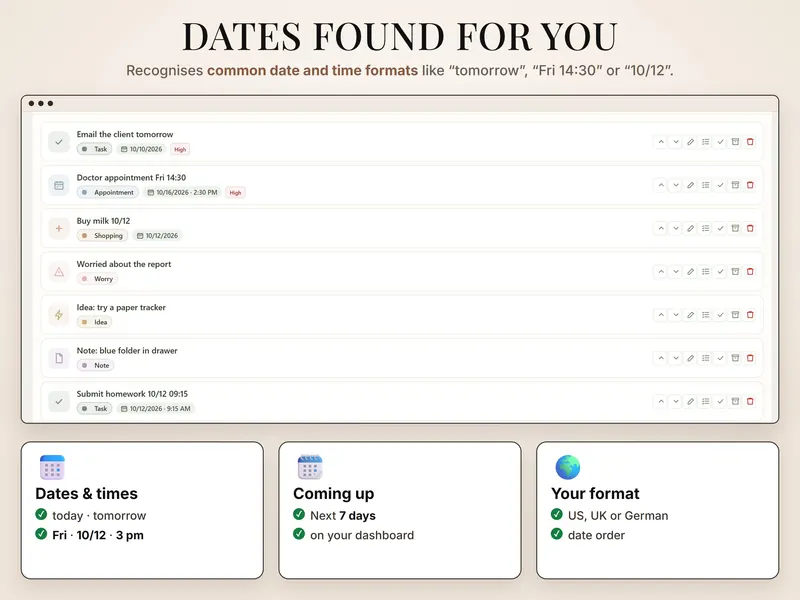Edit the 'Worried about the report' entry
Viewport: 800px width, 600px height.
[690, 272]
